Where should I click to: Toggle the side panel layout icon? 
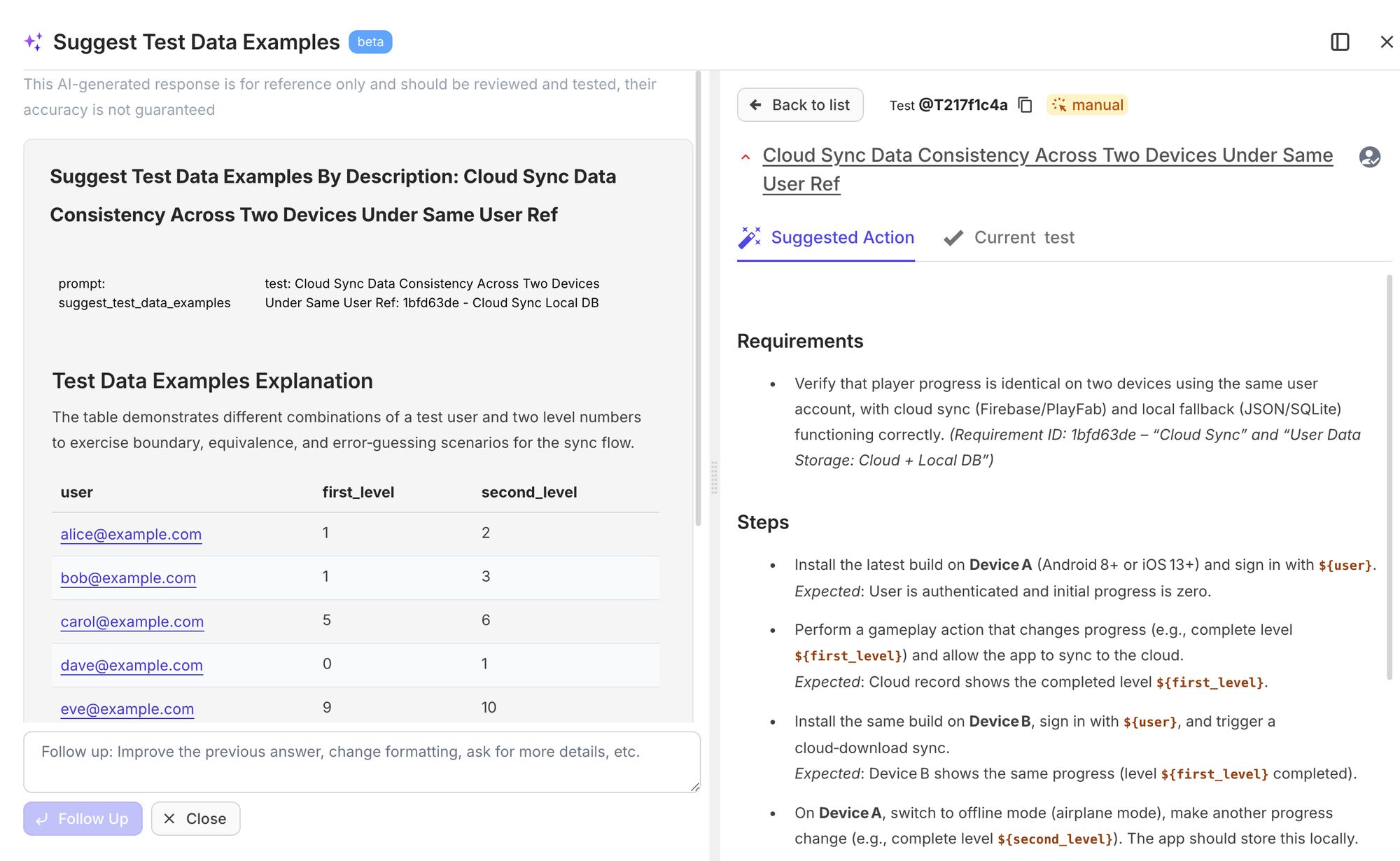1340,42
